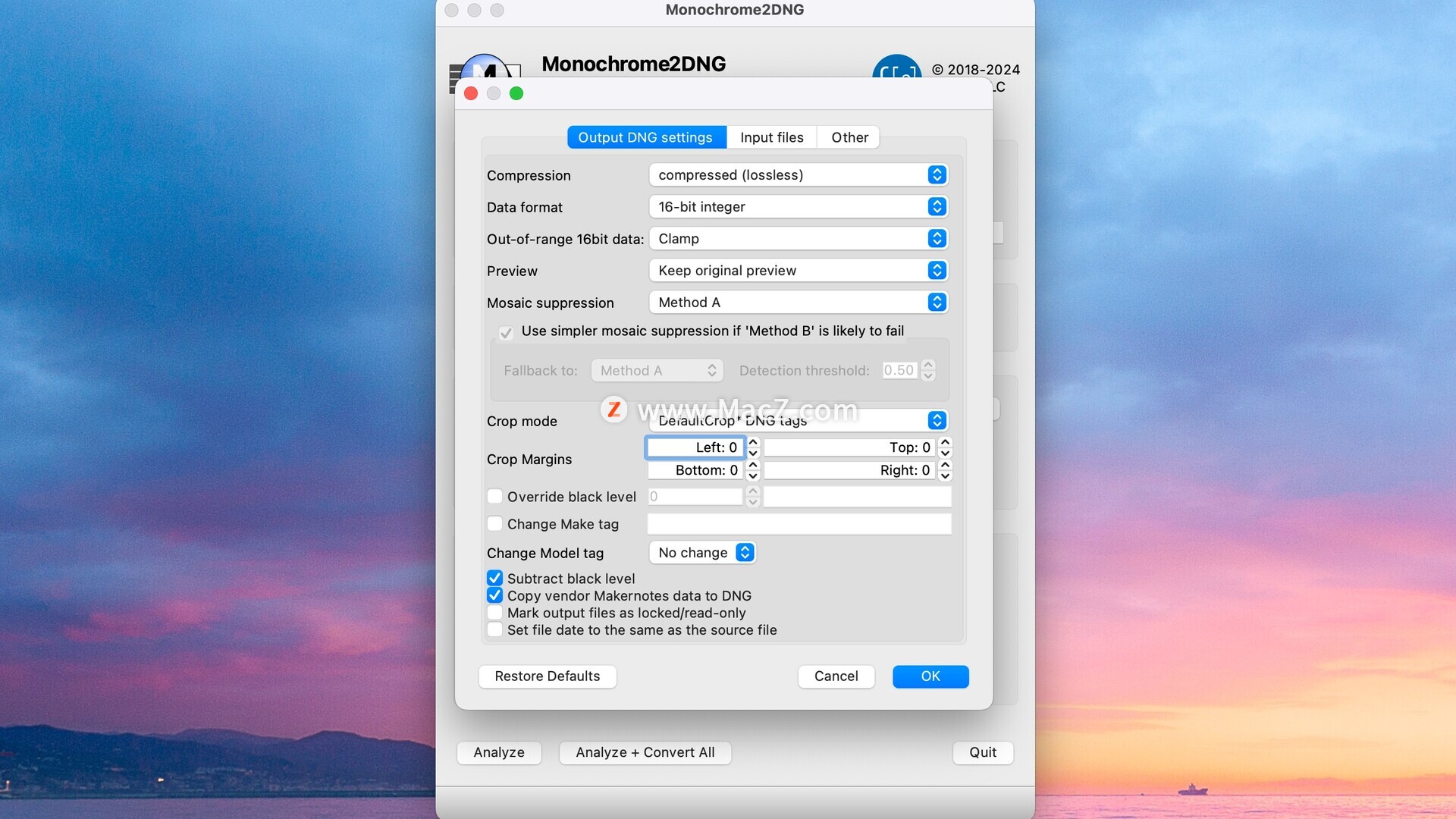The image size is (1456, 819).
Task: Enable Override black level checkbox
Action: coord(494,497)
